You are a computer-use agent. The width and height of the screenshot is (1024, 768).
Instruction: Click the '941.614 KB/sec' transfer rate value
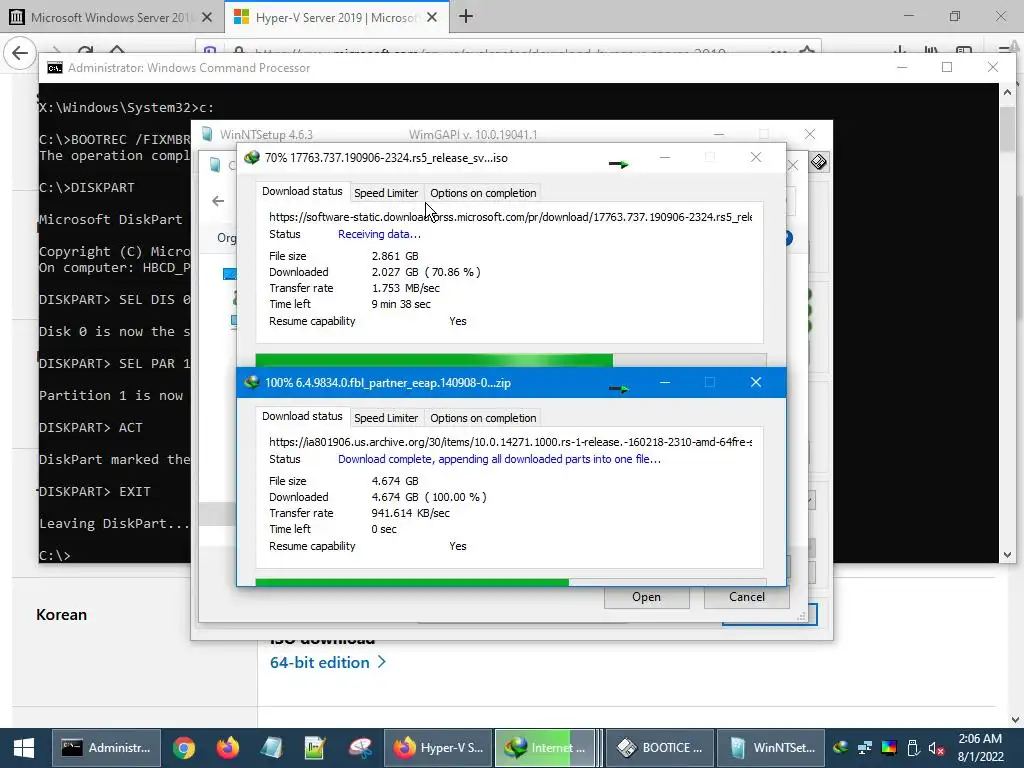(x=411, y=513)
